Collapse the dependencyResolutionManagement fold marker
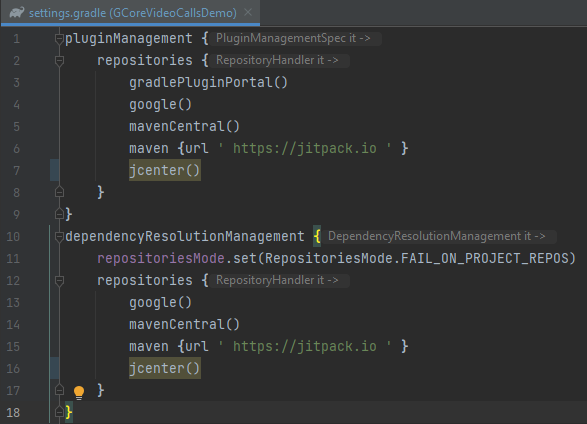587x424 pixels. 59,236
